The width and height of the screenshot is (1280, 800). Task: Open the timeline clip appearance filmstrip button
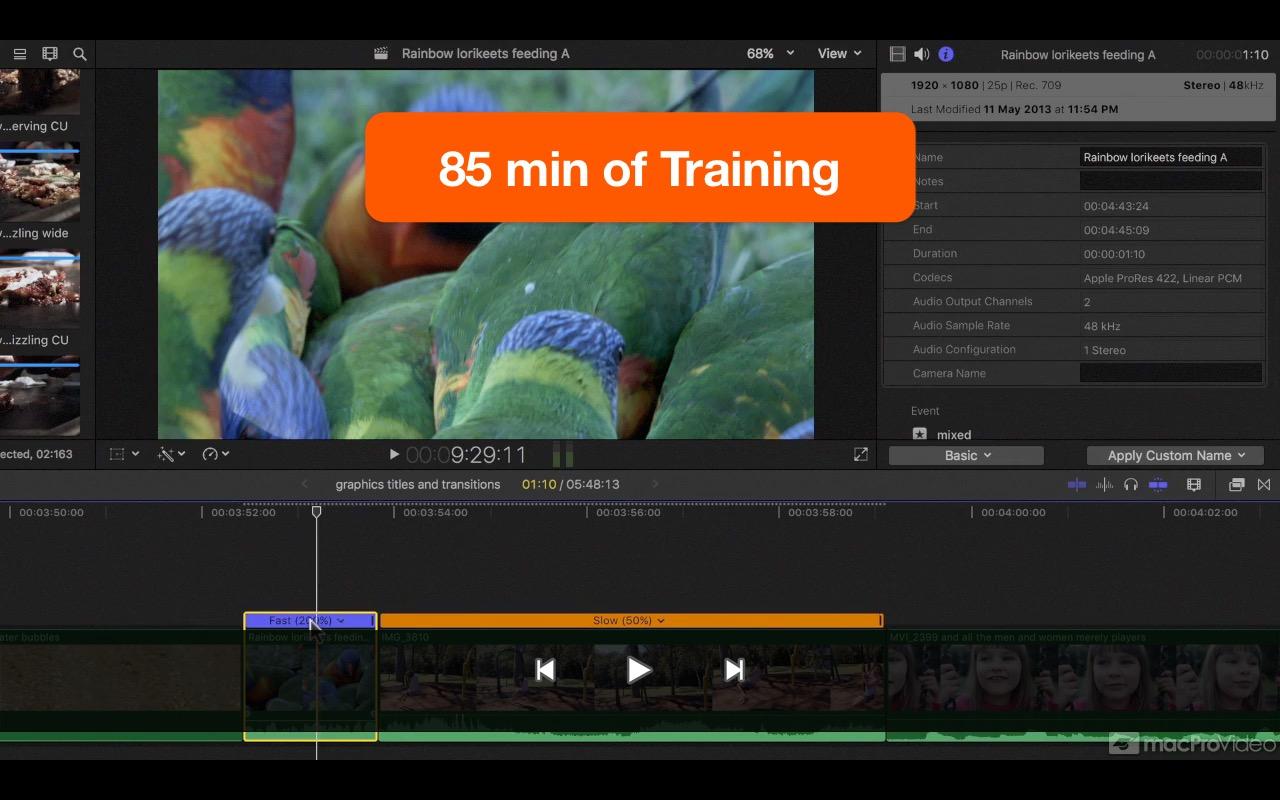click(x=1193, y=484)
